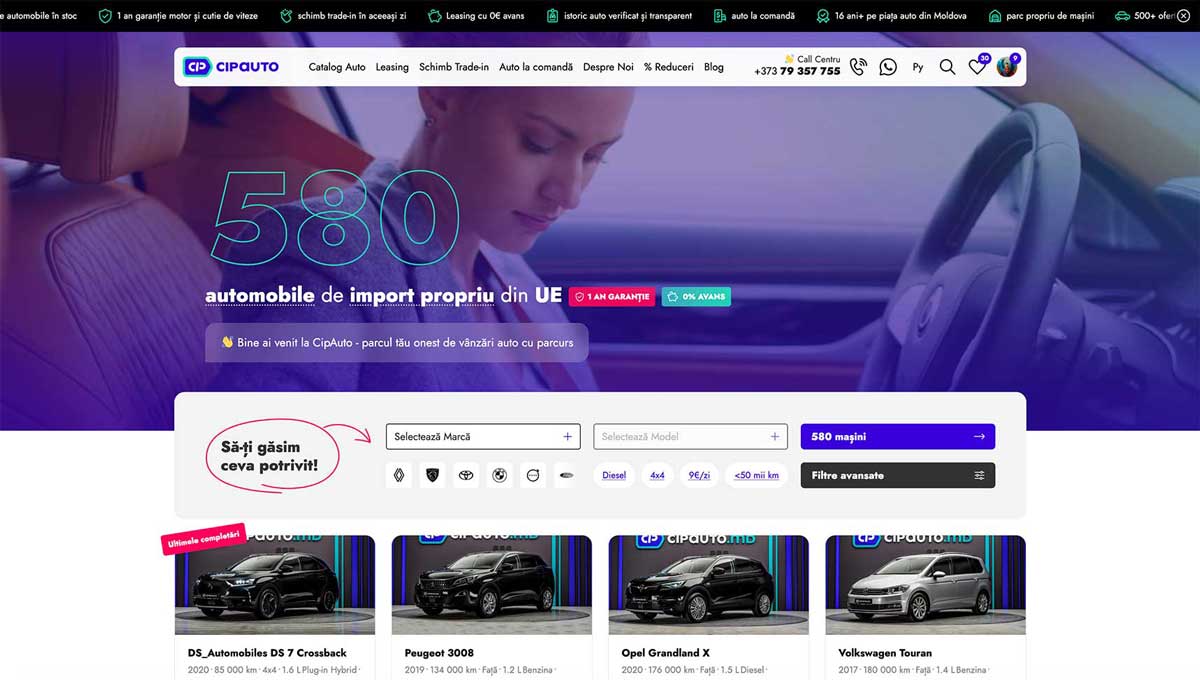Select the Renault brand icon
This screenshot has width=1200, height=680.
[399, 475]
